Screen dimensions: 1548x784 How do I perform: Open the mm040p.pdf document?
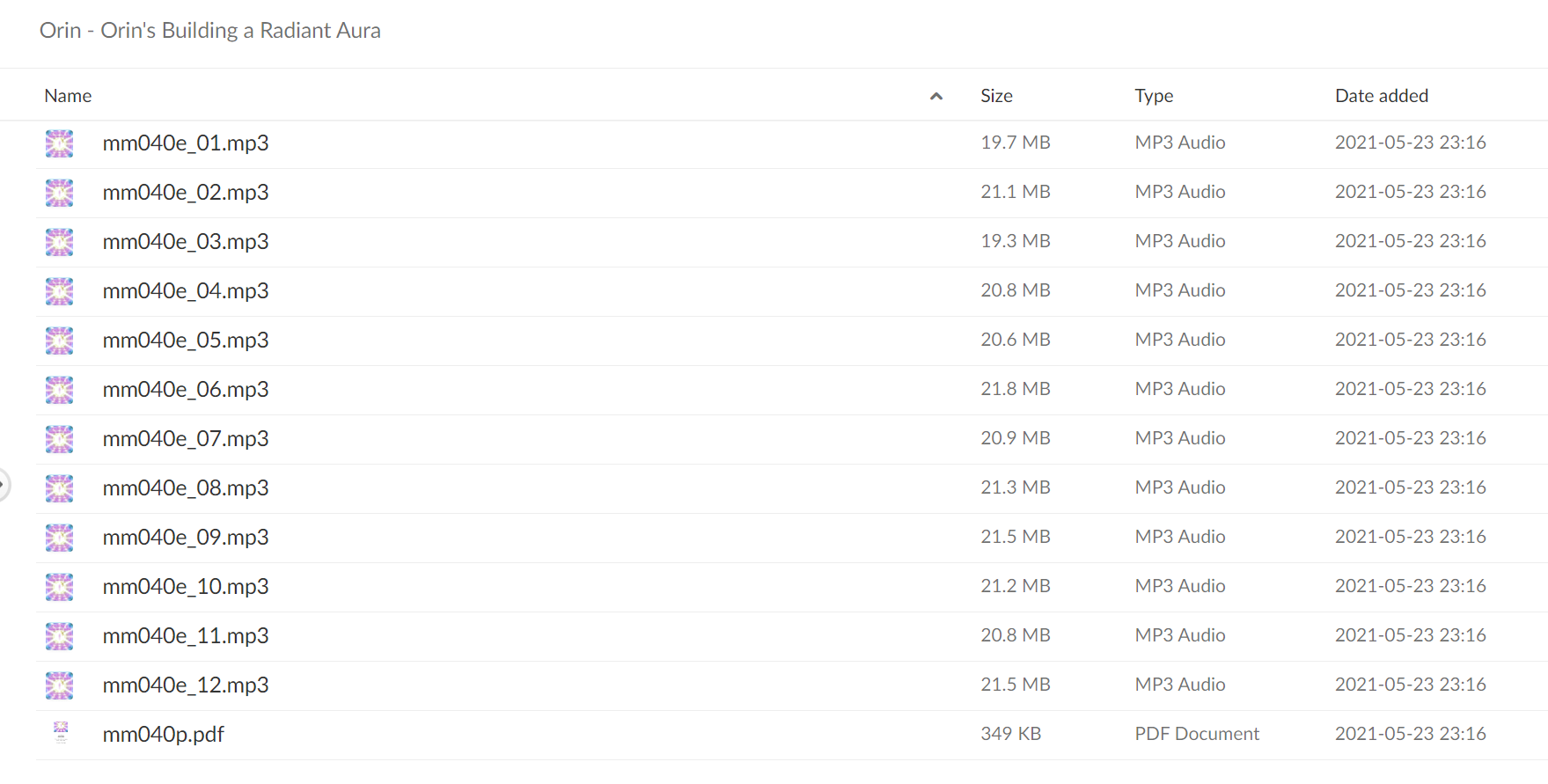(164, 735)
